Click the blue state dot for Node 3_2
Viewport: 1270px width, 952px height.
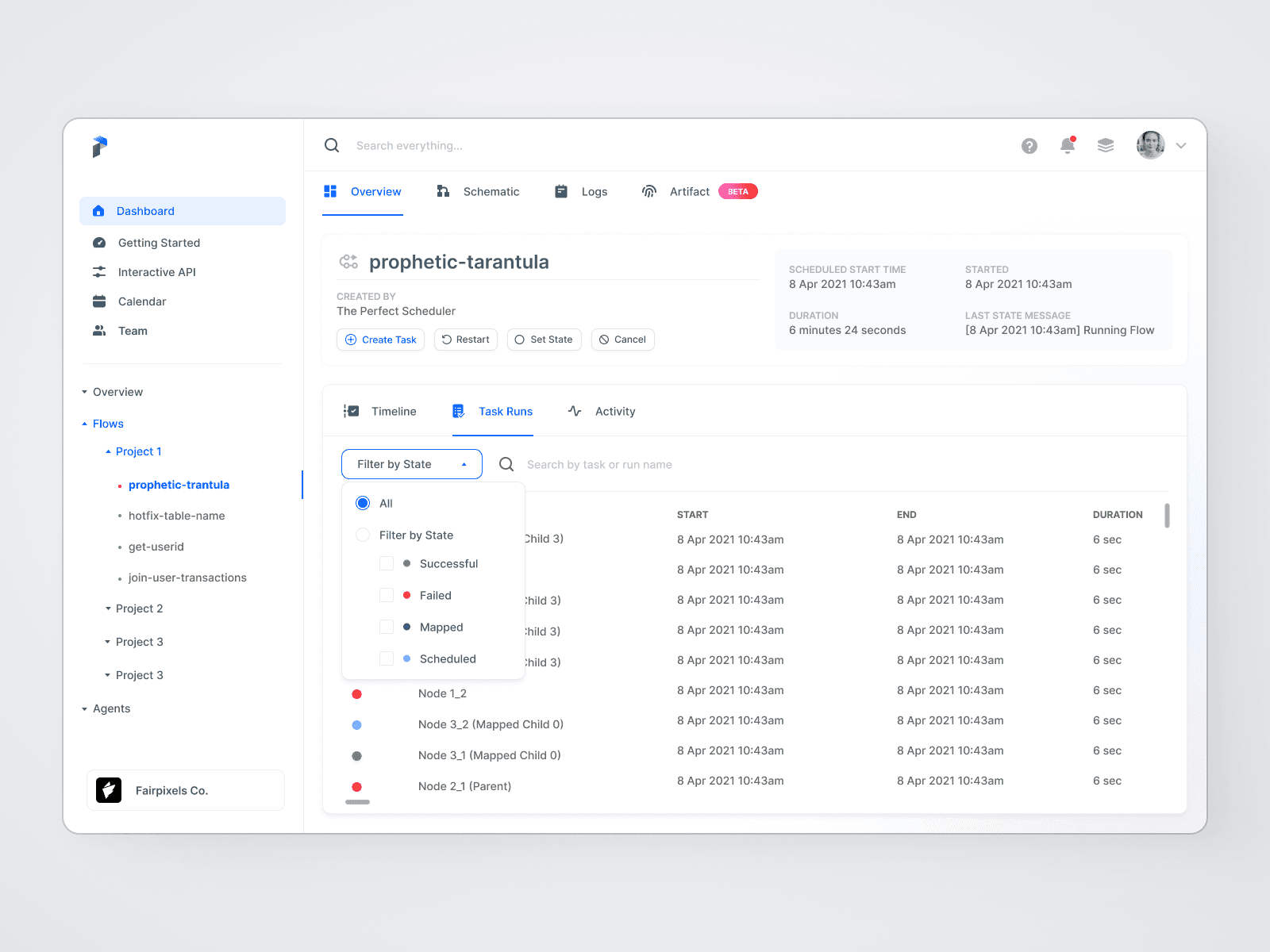(x=357, y=725)
